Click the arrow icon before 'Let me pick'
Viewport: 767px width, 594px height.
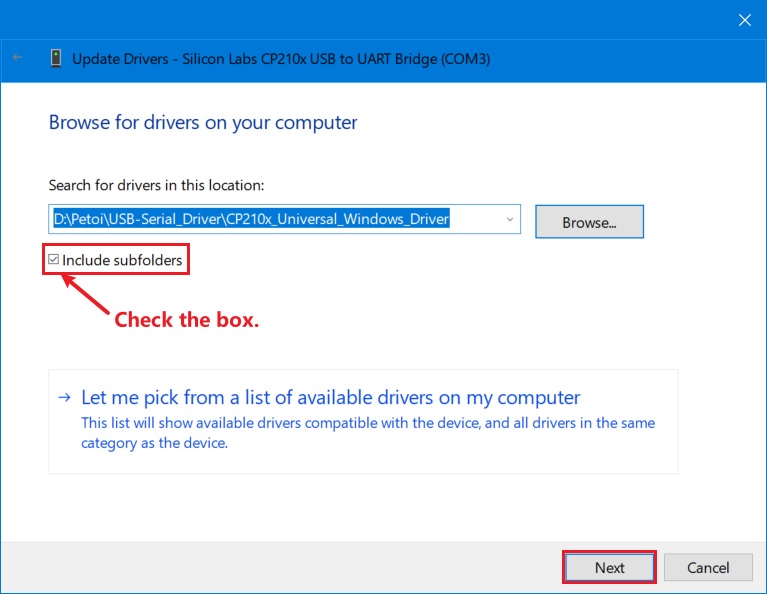(x=64, y=397)
